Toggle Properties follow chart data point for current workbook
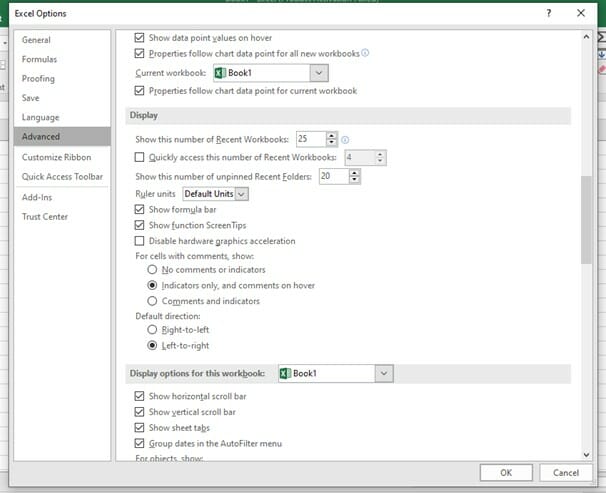The image size is (606, 493). (x=139, y=91)
